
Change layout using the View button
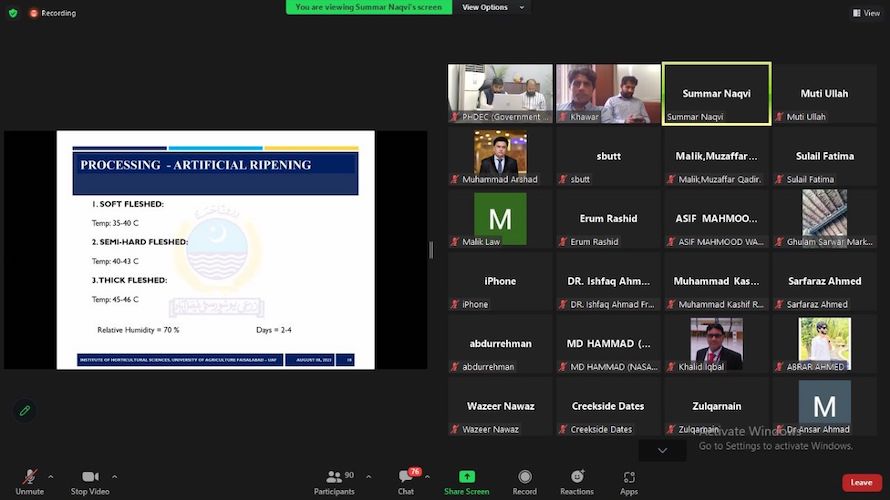tap(866, 13)
